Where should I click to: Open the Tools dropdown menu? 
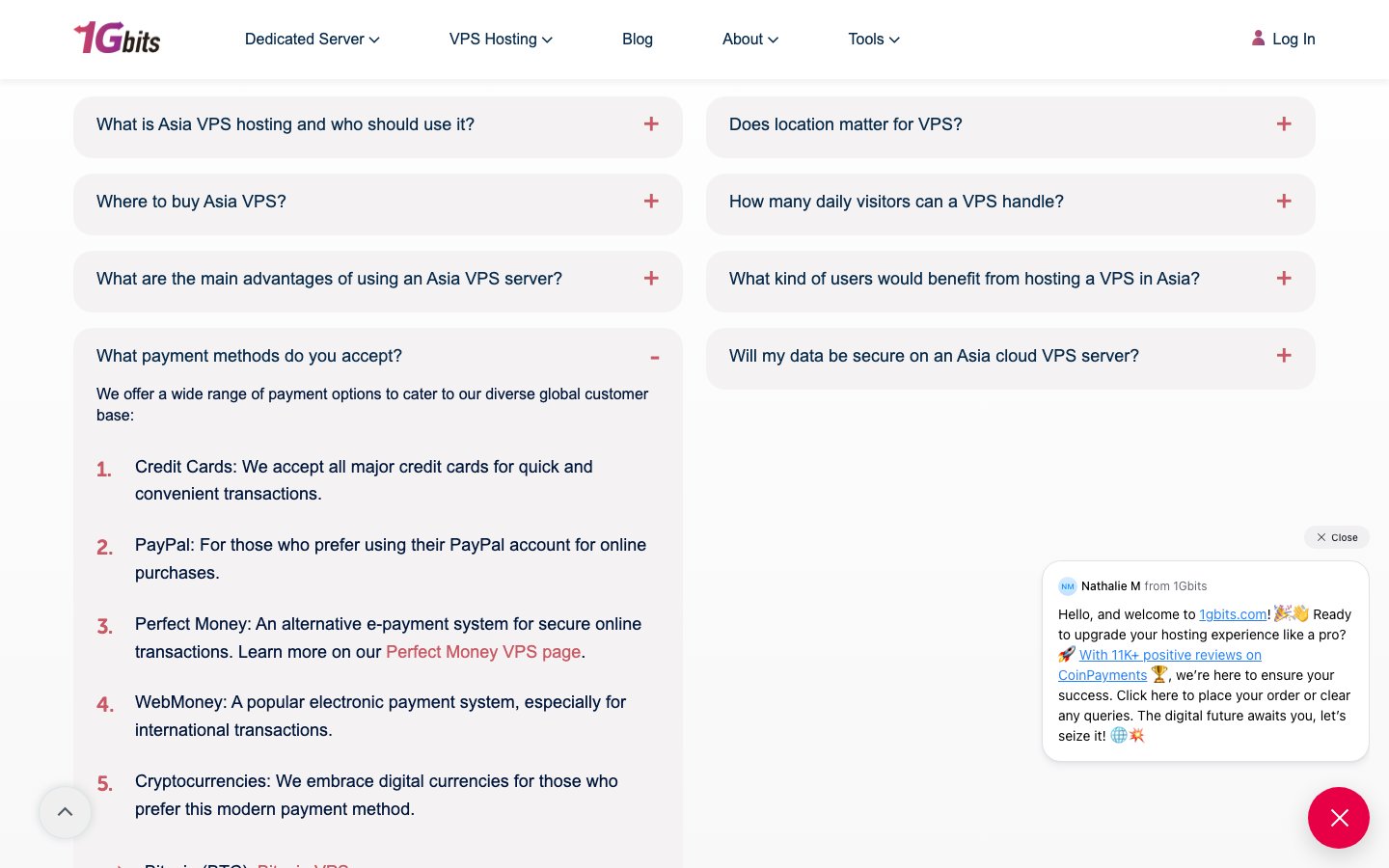tap(874, 40)
